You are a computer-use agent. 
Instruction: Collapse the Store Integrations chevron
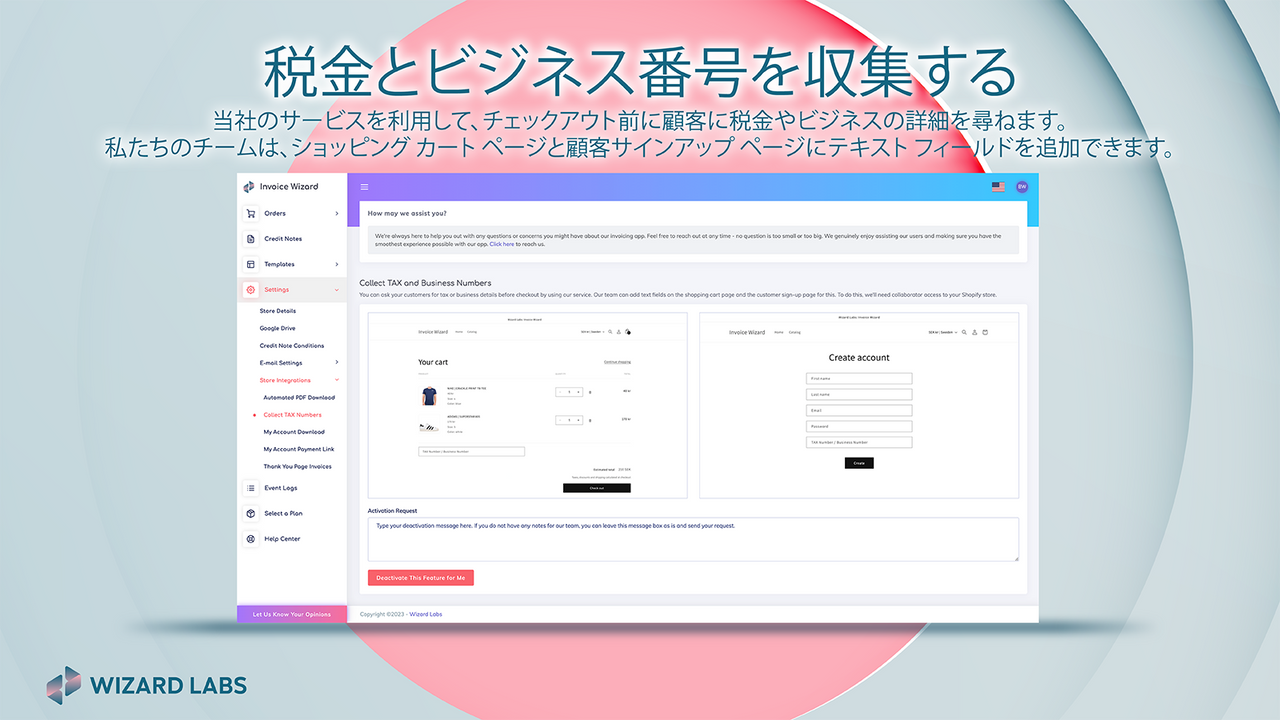[337, 380]
